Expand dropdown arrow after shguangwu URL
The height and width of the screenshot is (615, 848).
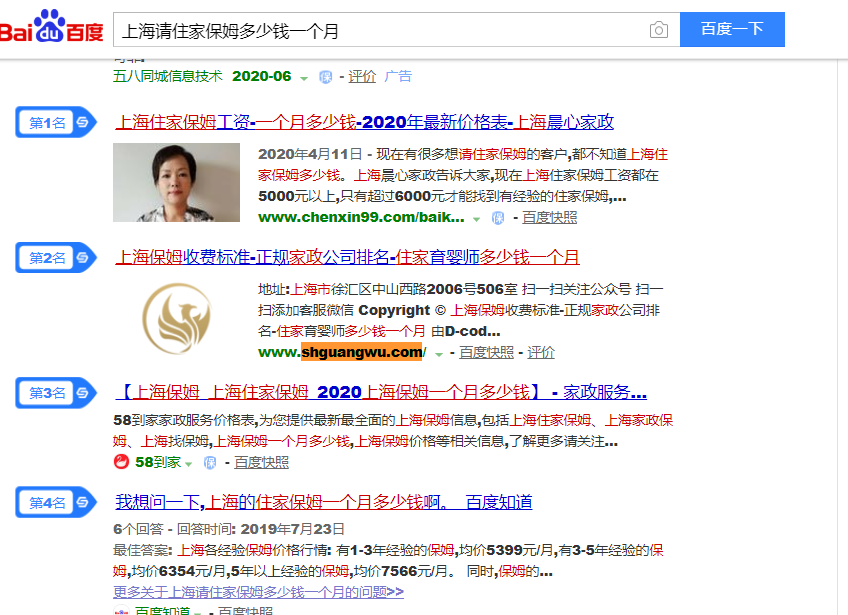439,354
